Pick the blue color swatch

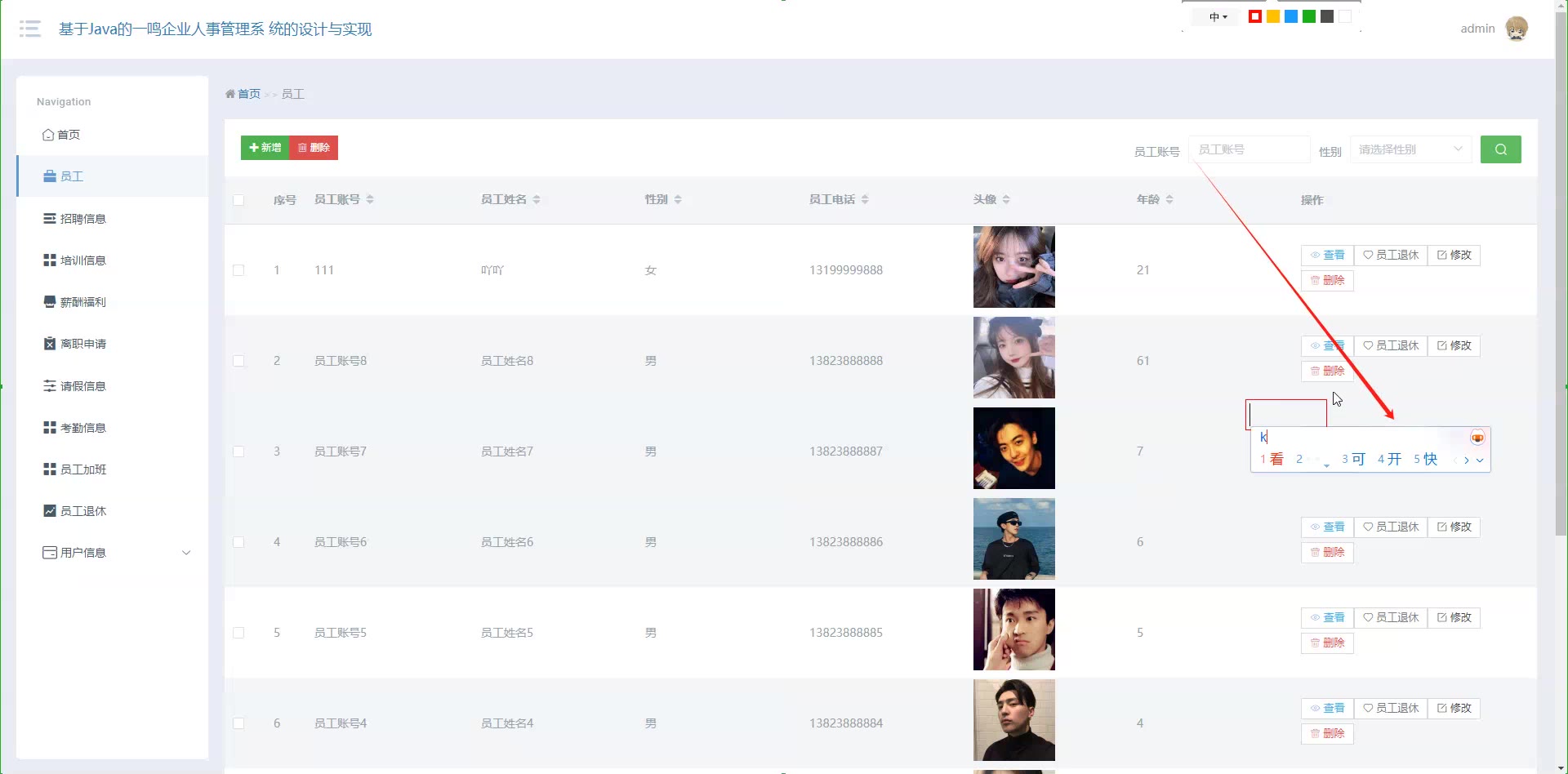pyautogui.click(x=1291, y=16)
